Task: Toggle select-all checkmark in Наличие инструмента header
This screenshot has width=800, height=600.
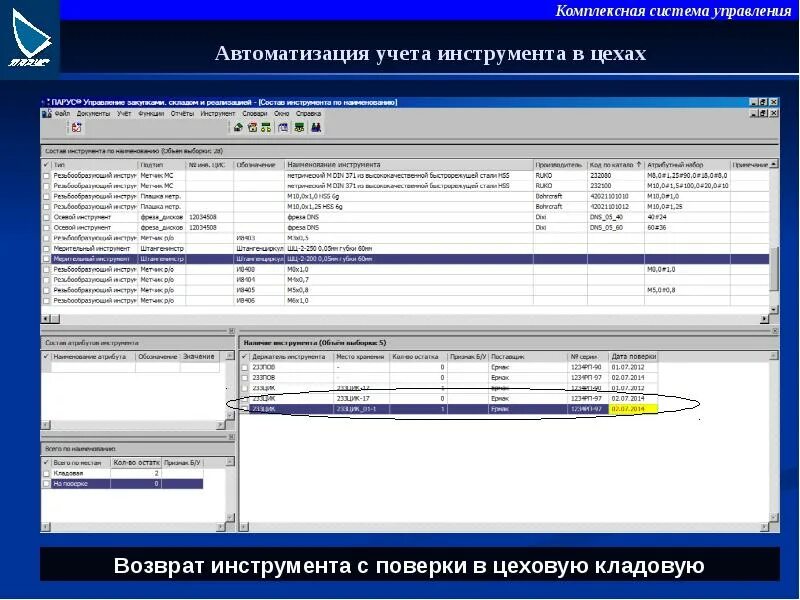Action: point(244,357)
